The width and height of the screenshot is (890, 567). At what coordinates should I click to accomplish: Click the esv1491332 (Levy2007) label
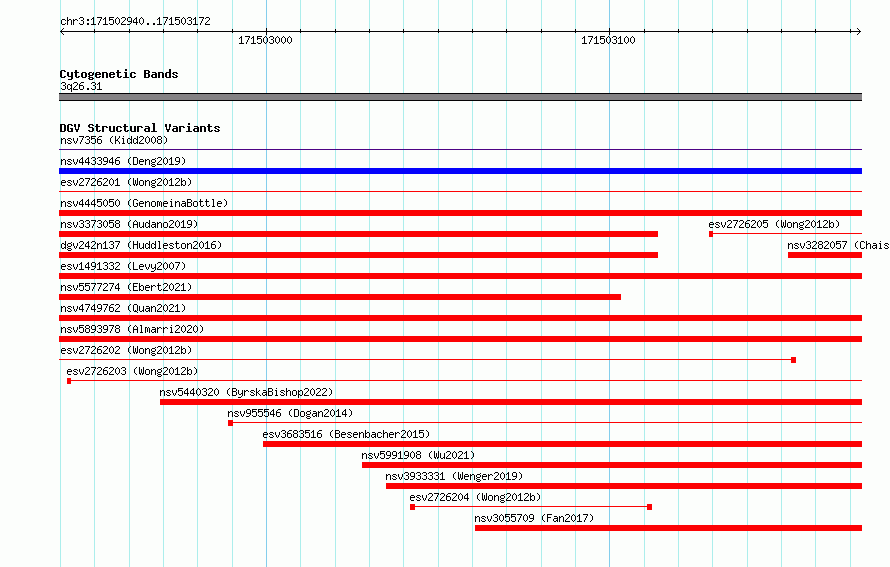tap(123, 266)
